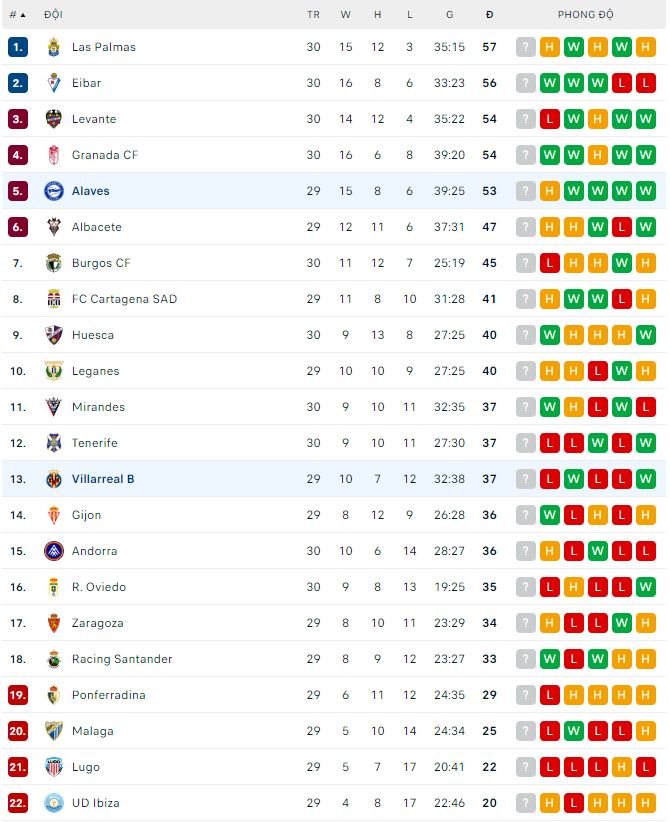Select the Villarreal B yellow submarine crest
Image resolution: width=670 pixels, height=822 pixels.
pyautogui.click(x=55, y=479)
